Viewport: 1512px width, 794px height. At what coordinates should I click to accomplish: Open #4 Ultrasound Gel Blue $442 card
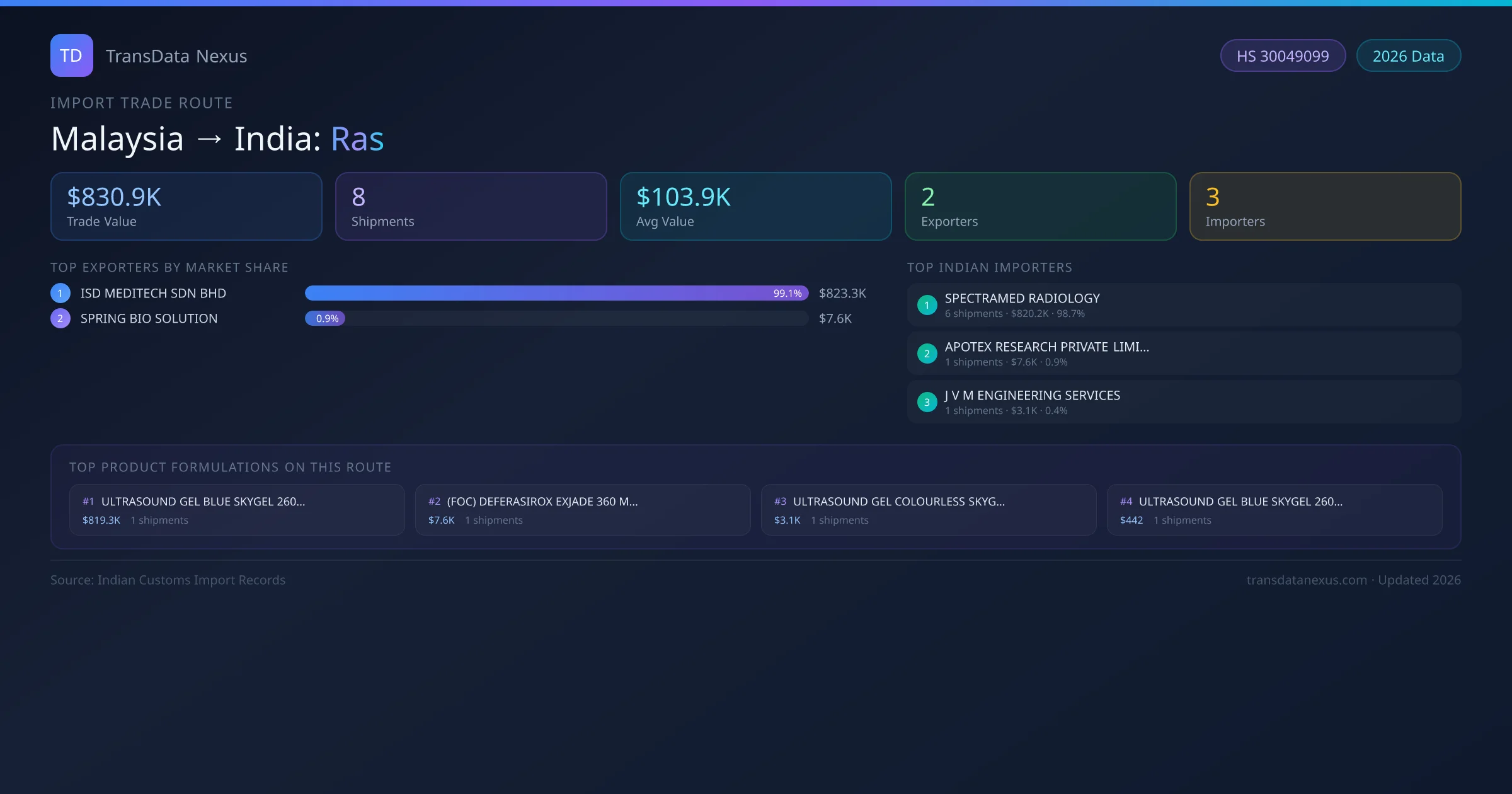pyautogui.click(x=1274, y=510)
